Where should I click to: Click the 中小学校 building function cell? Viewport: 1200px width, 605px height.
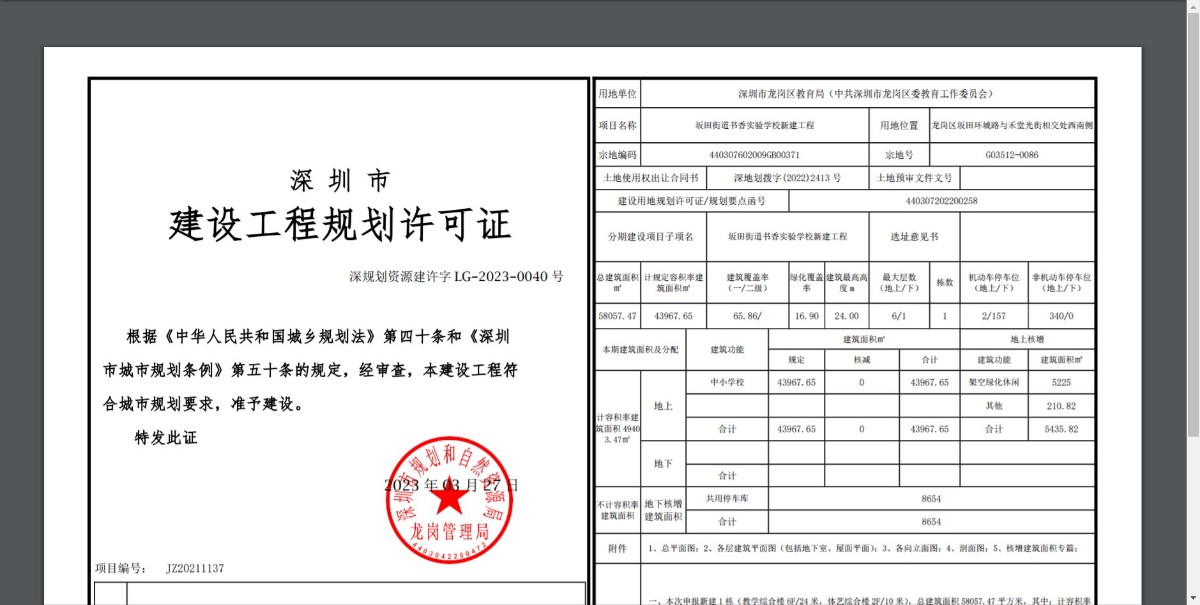click(x=727, y=383)
